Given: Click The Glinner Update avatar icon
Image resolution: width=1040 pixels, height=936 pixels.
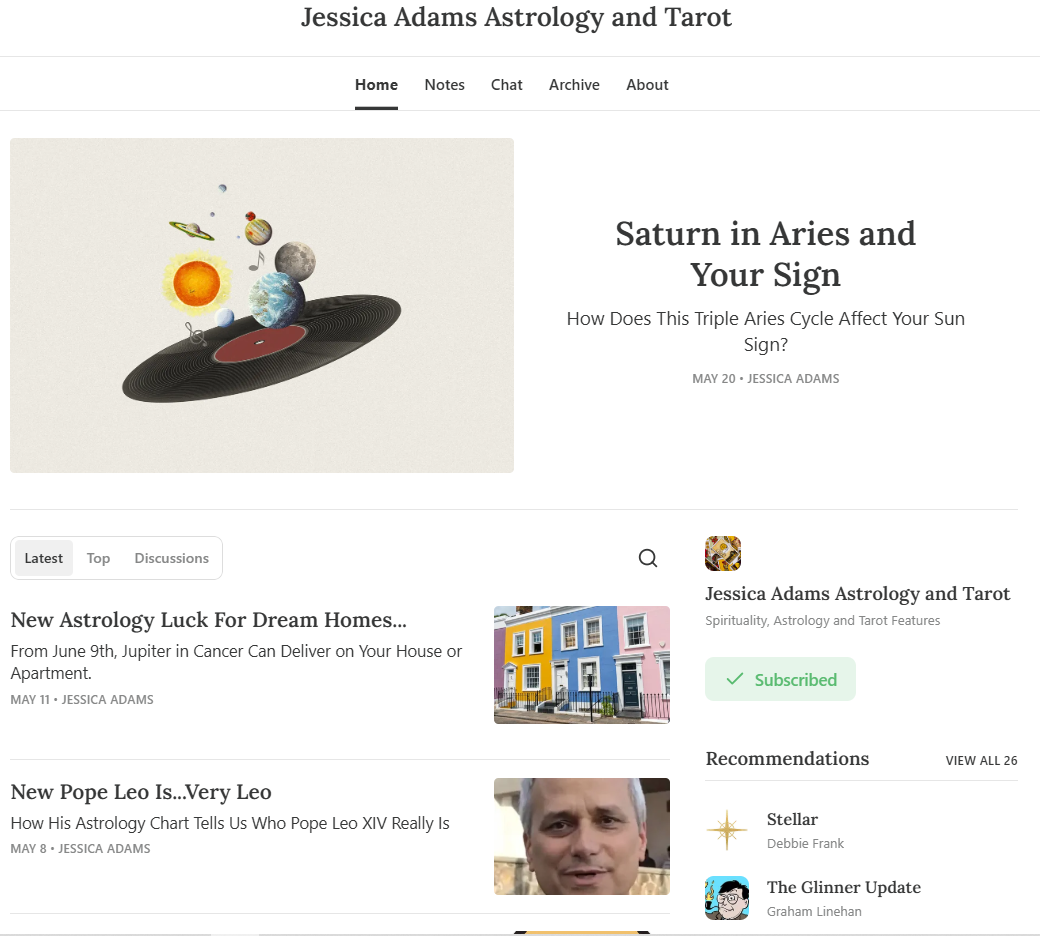Looking at the screenshot, I should (727, 898).
